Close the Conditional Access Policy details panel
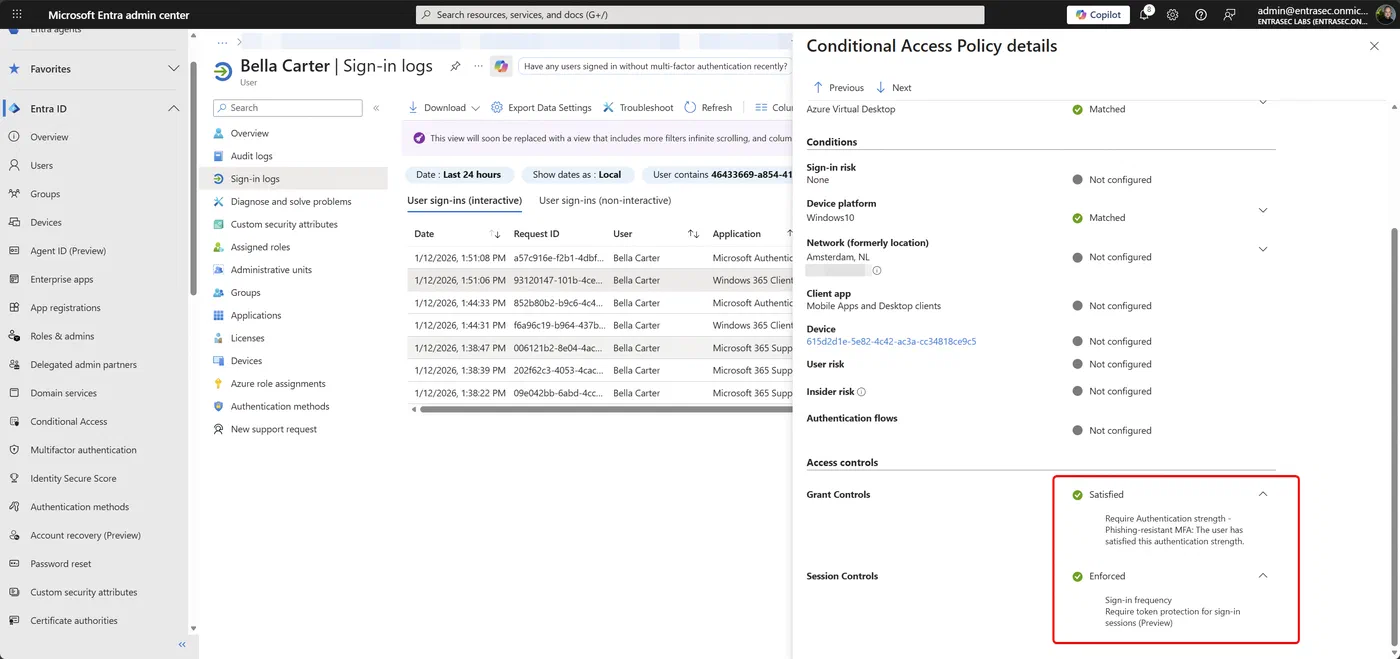The height and width of the screenshot is (659, 1400). tap(1374, 46)
